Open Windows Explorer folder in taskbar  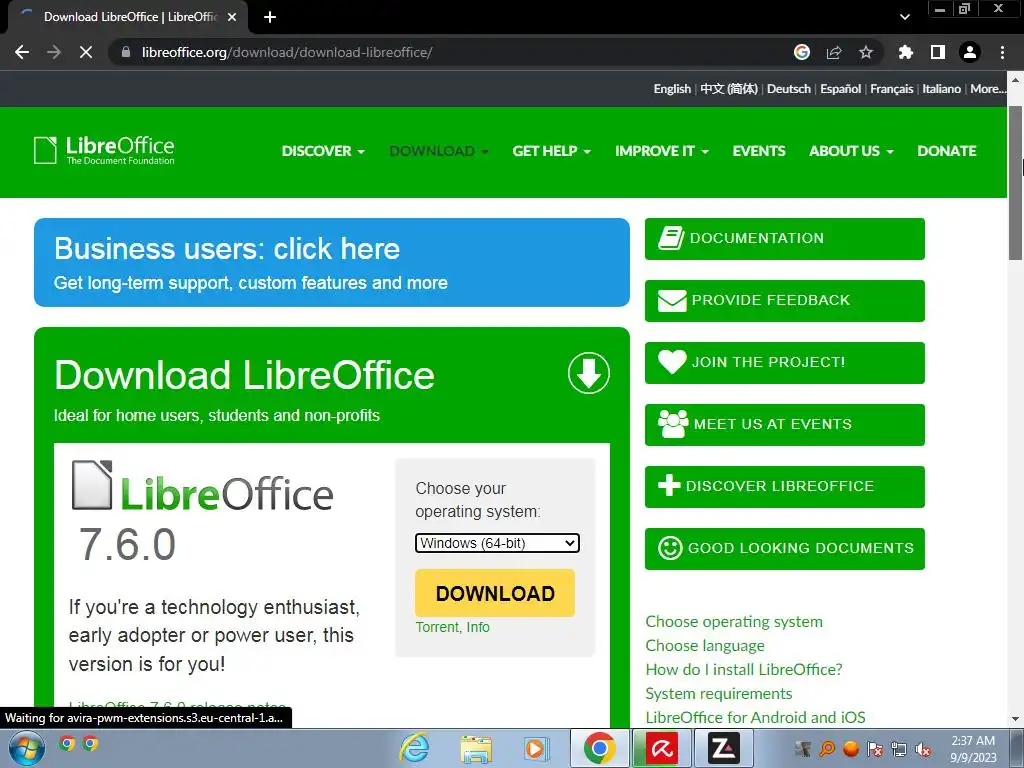(x=476, y=748)
